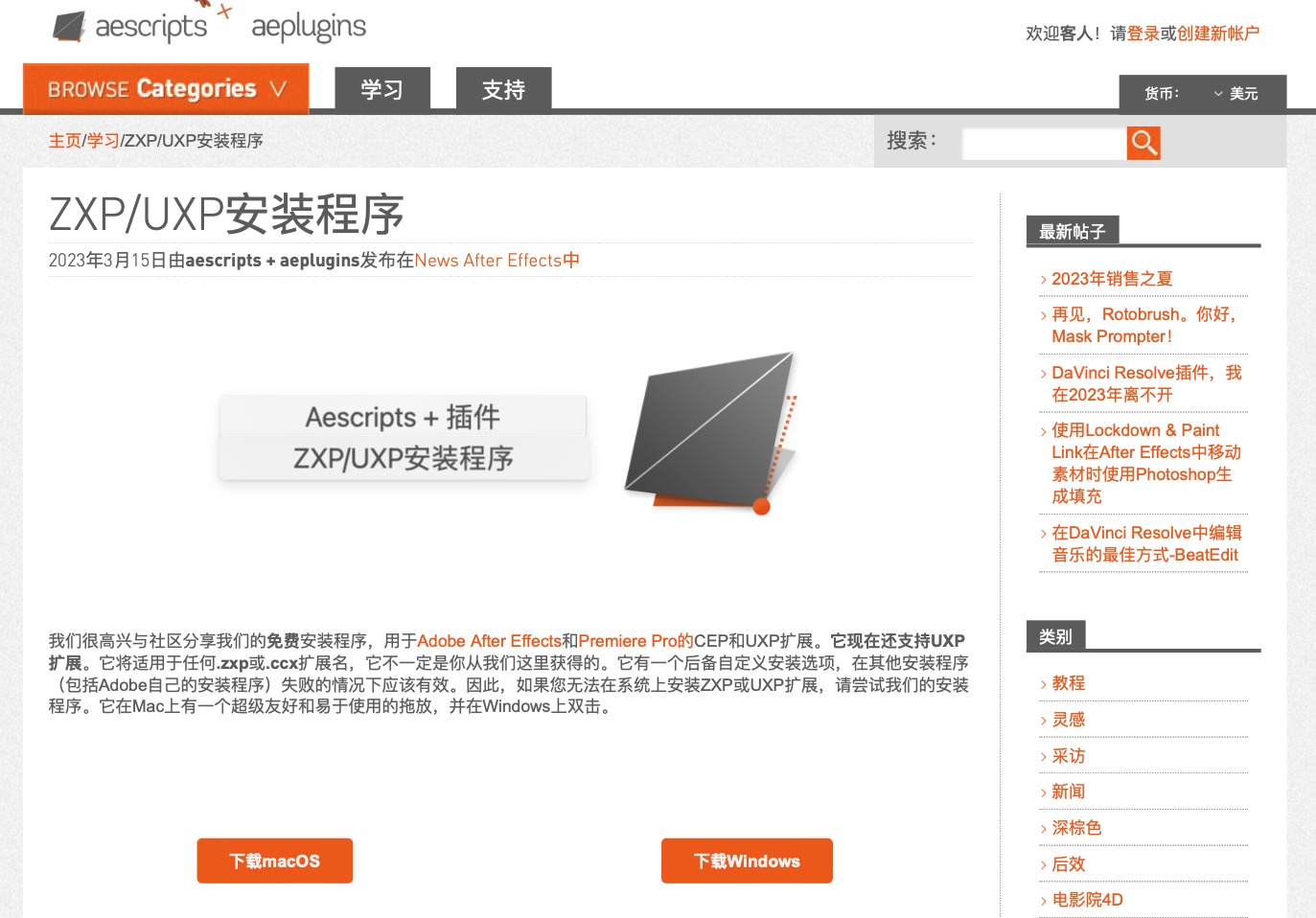Select the 采访 category
The image size is (1316, 918).
pos(1068,756)
